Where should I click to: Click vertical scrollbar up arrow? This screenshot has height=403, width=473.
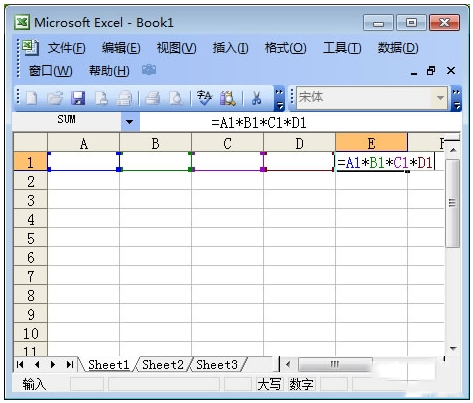coord(452,150)
